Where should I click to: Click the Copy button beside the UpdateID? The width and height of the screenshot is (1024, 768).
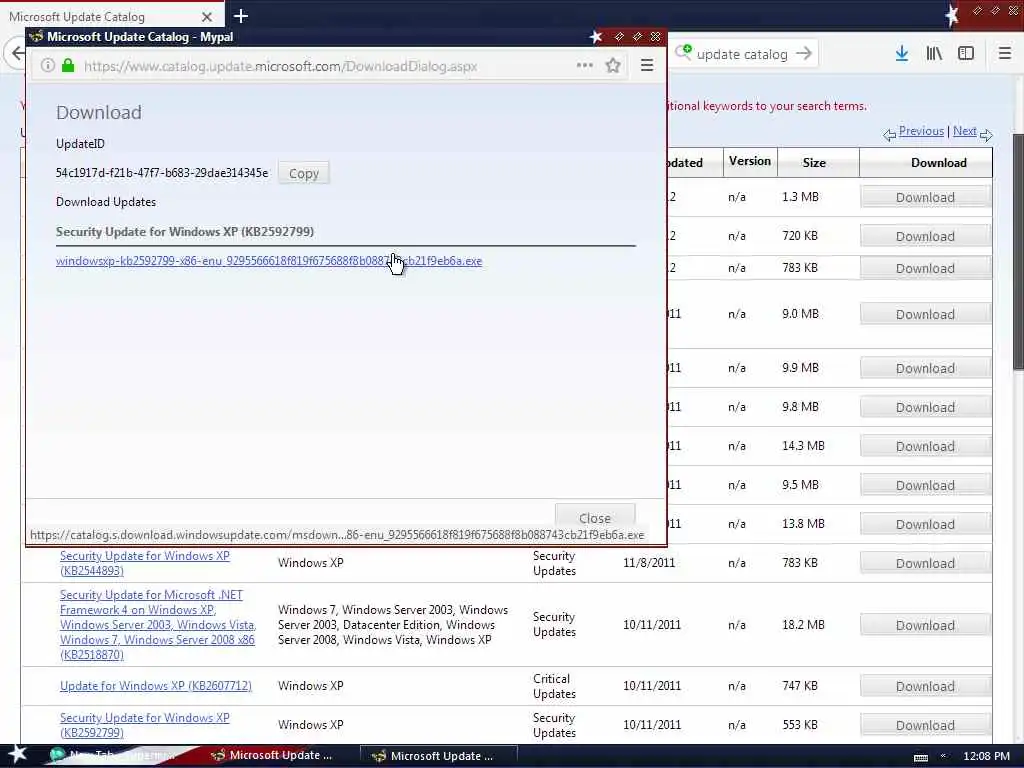coord(304,174)
